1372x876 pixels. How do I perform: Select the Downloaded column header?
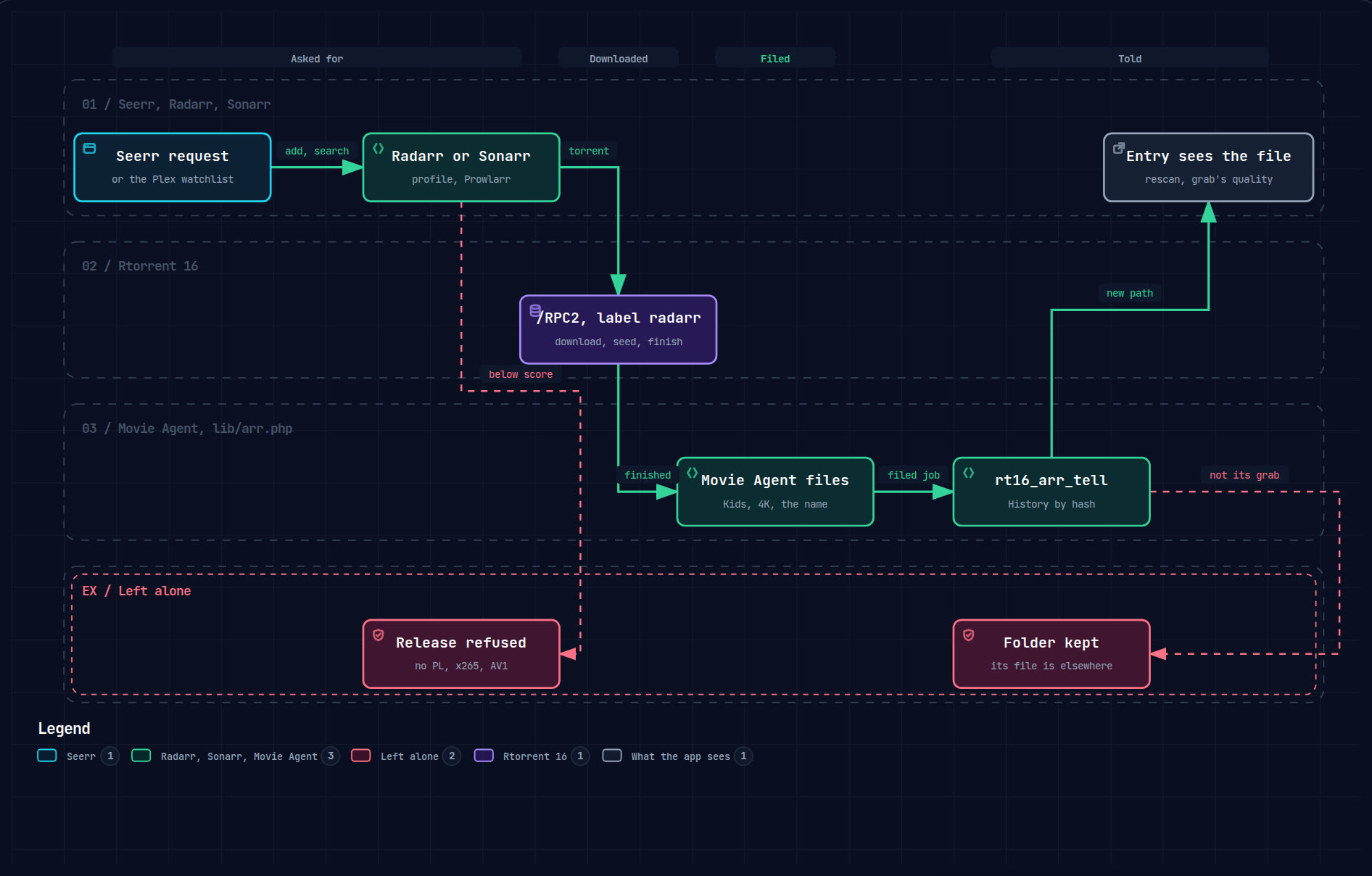(619, 59)
